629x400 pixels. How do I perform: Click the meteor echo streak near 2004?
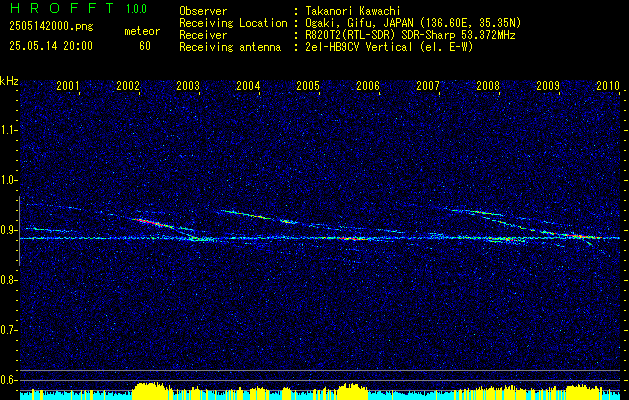(245, 214)
